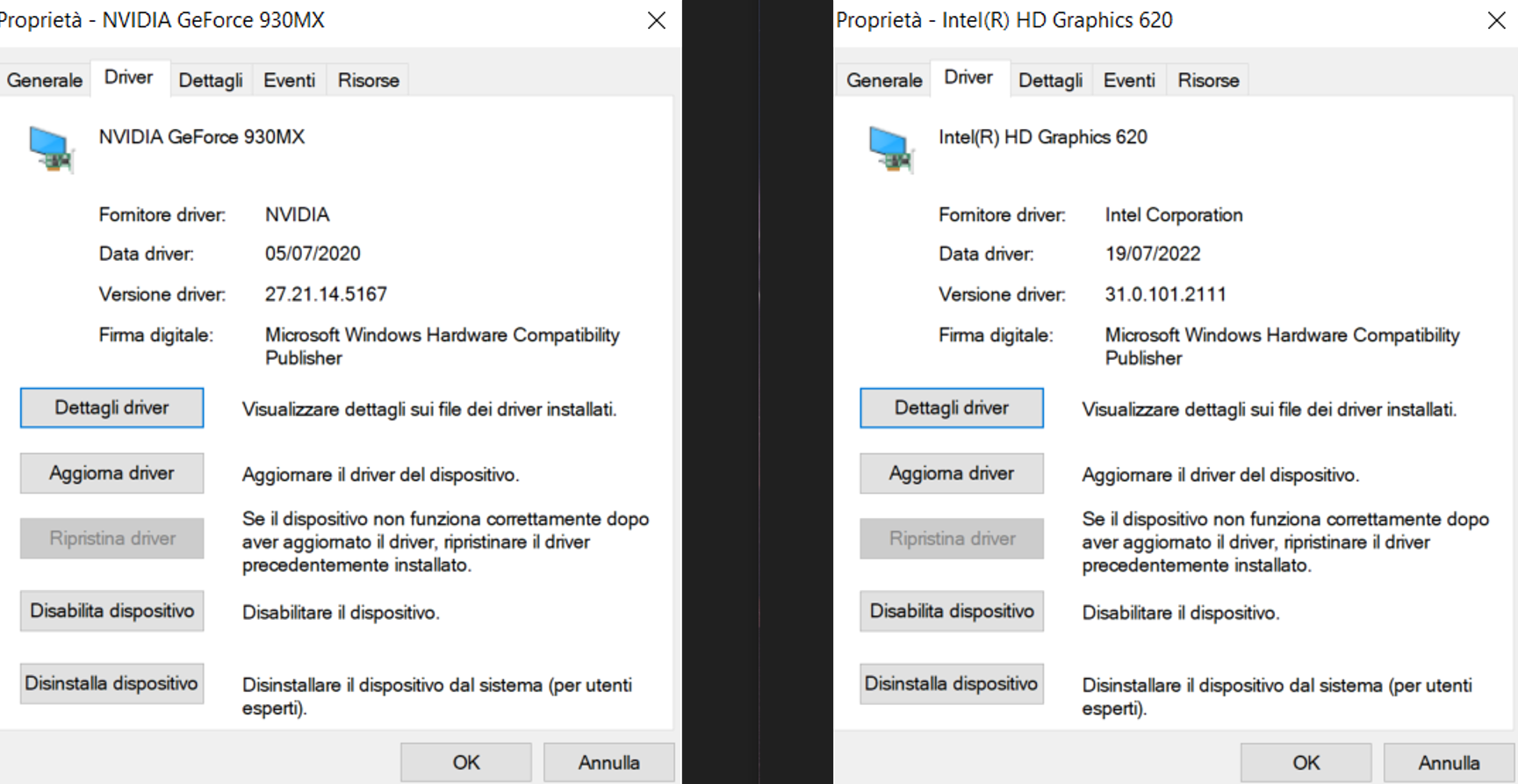Click Disabilita dispositivo for NVIDIA GeForce 930MX

(x=112, y=611)
